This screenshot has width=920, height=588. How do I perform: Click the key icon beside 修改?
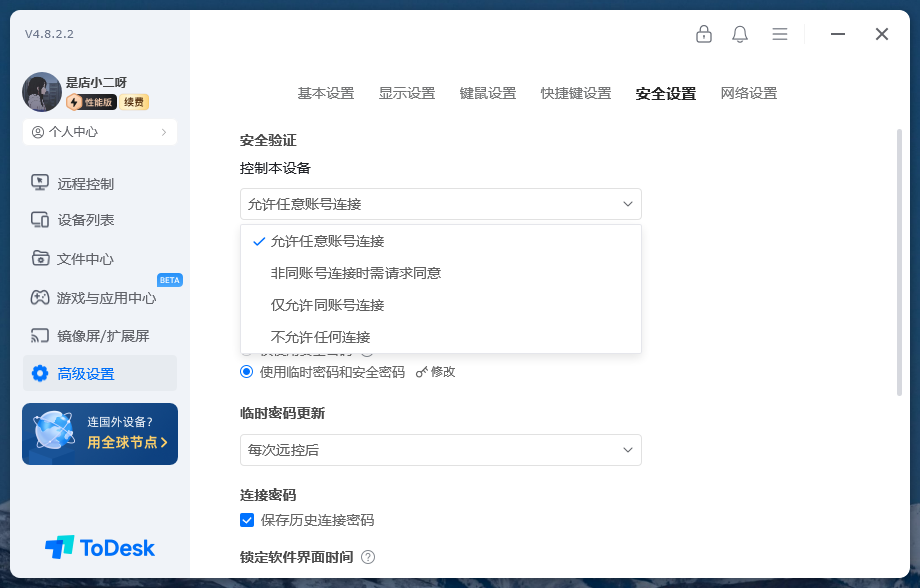point(421,372)
